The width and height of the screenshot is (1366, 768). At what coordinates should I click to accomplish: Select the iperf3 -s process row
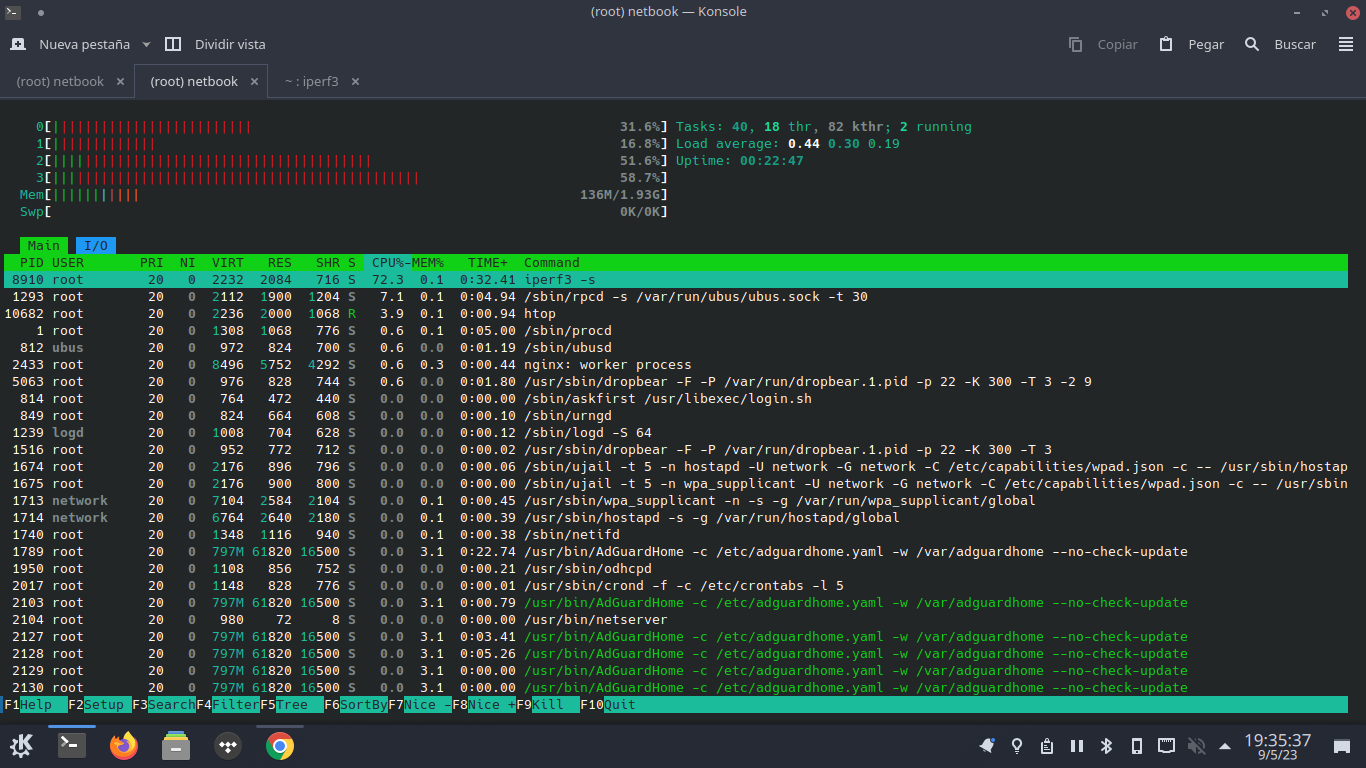click(x=676, y=279)
